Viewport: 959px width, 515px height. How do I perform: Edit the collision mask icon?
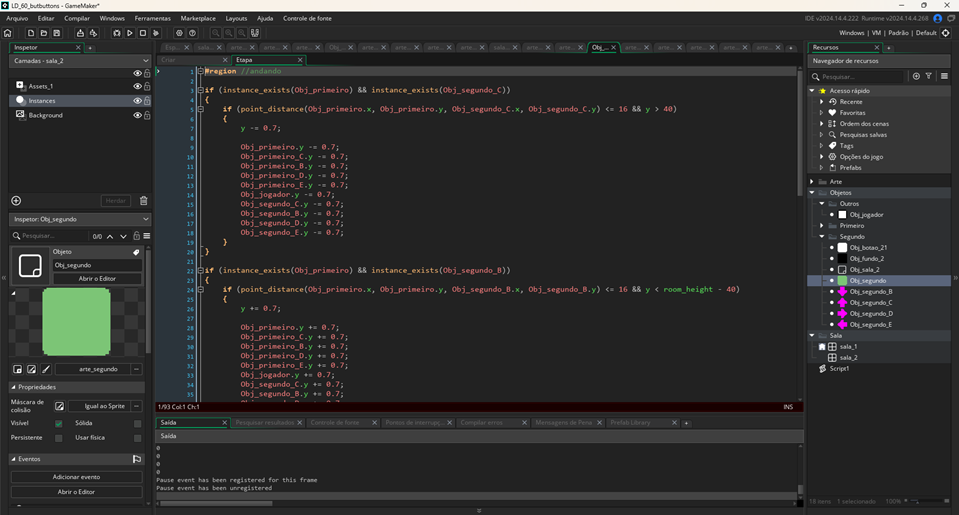click(59, 406)
